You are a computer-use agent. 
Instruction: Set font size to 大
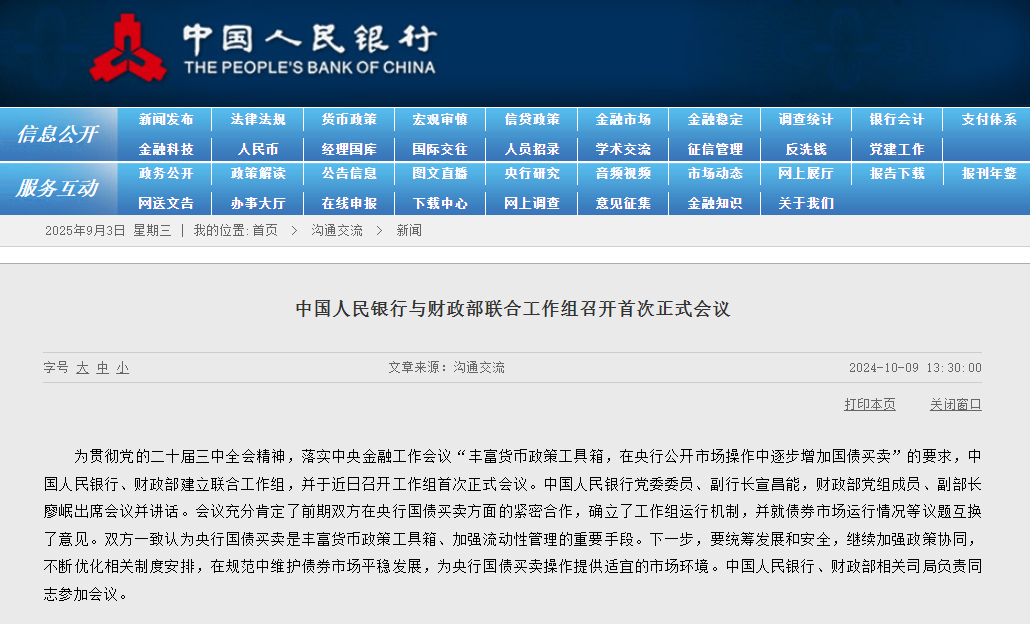point(82,368)
